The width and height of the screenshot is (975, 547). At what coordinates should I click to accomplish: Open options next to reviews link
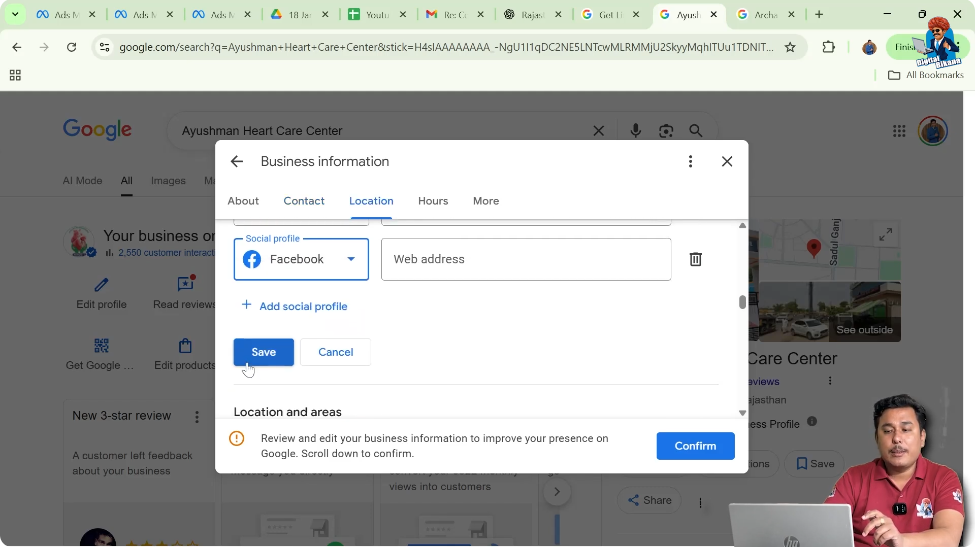(x=830, y=381)
